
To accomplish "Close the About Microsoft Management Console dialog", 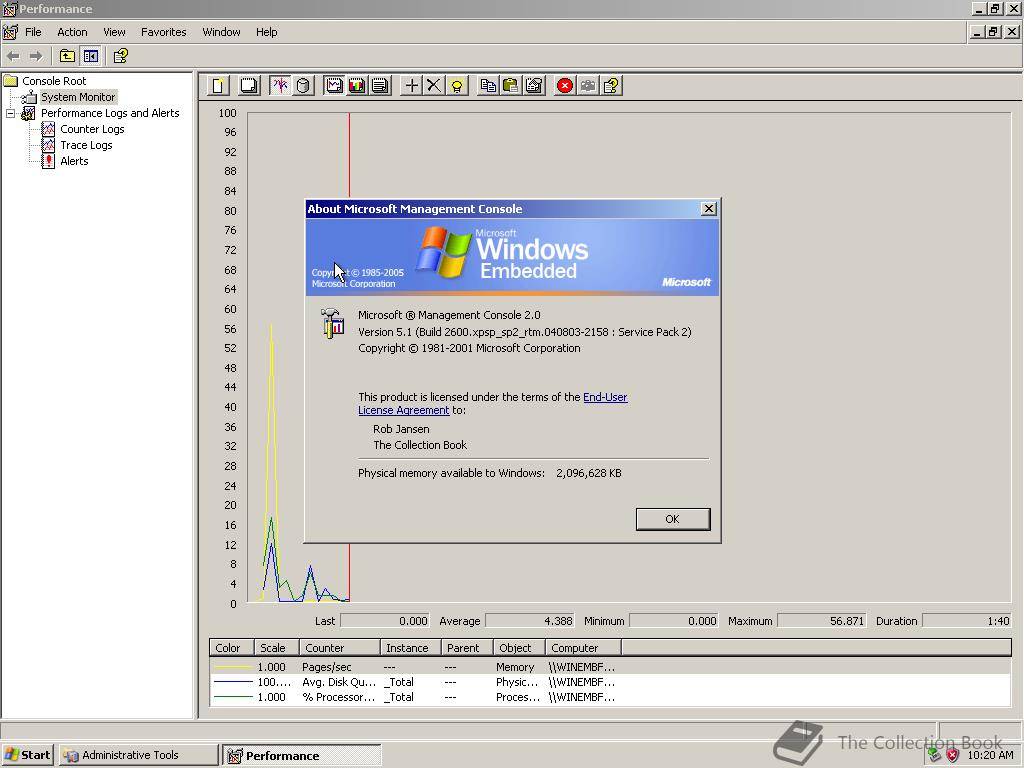I will coord(709,208).
